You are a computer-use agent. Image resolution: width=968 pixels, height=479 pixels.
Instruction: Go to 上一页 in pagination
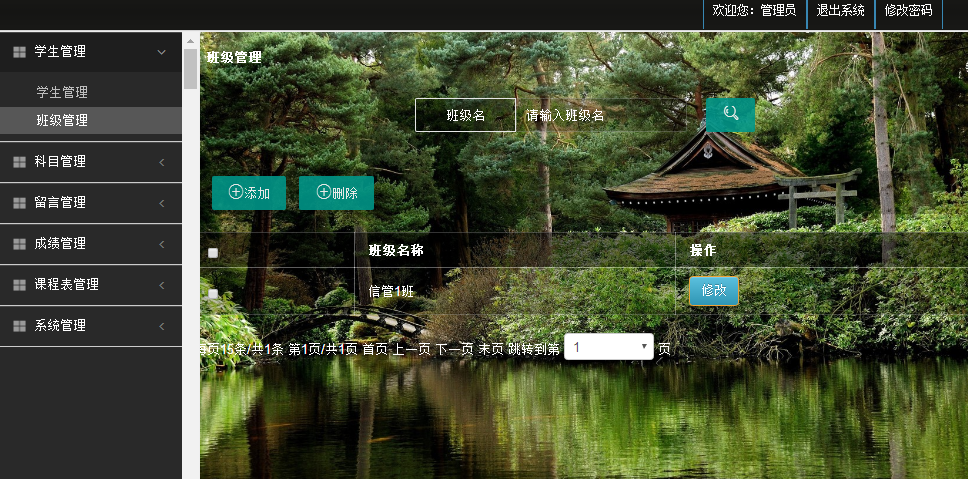click(x=412, y=349)
